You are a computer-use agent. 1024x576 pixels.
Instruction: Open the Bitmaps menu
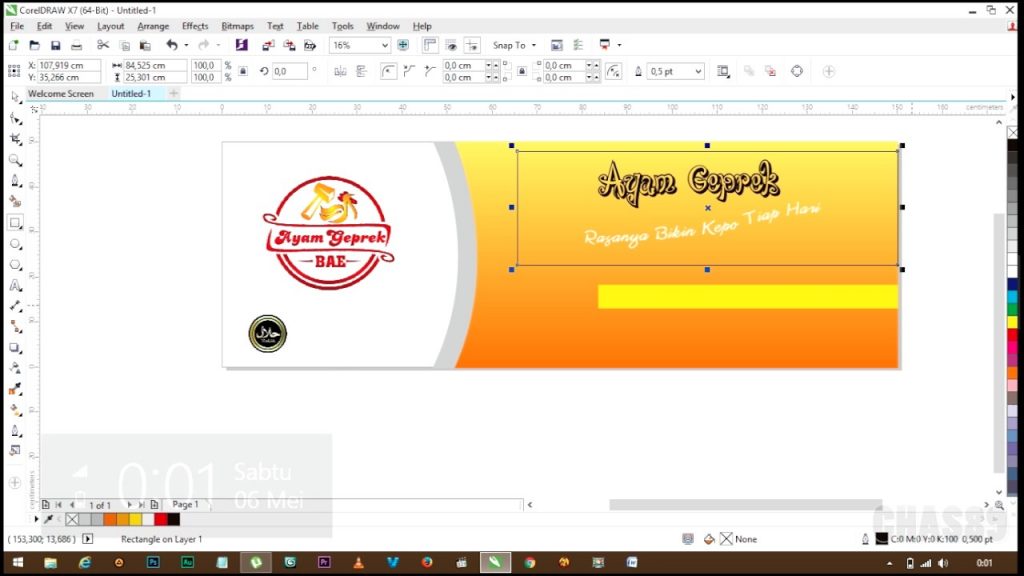tap(237, 26)
